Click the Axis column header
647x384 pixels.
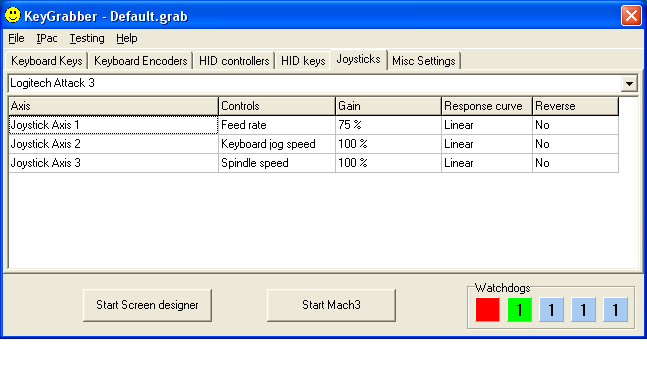113,106
